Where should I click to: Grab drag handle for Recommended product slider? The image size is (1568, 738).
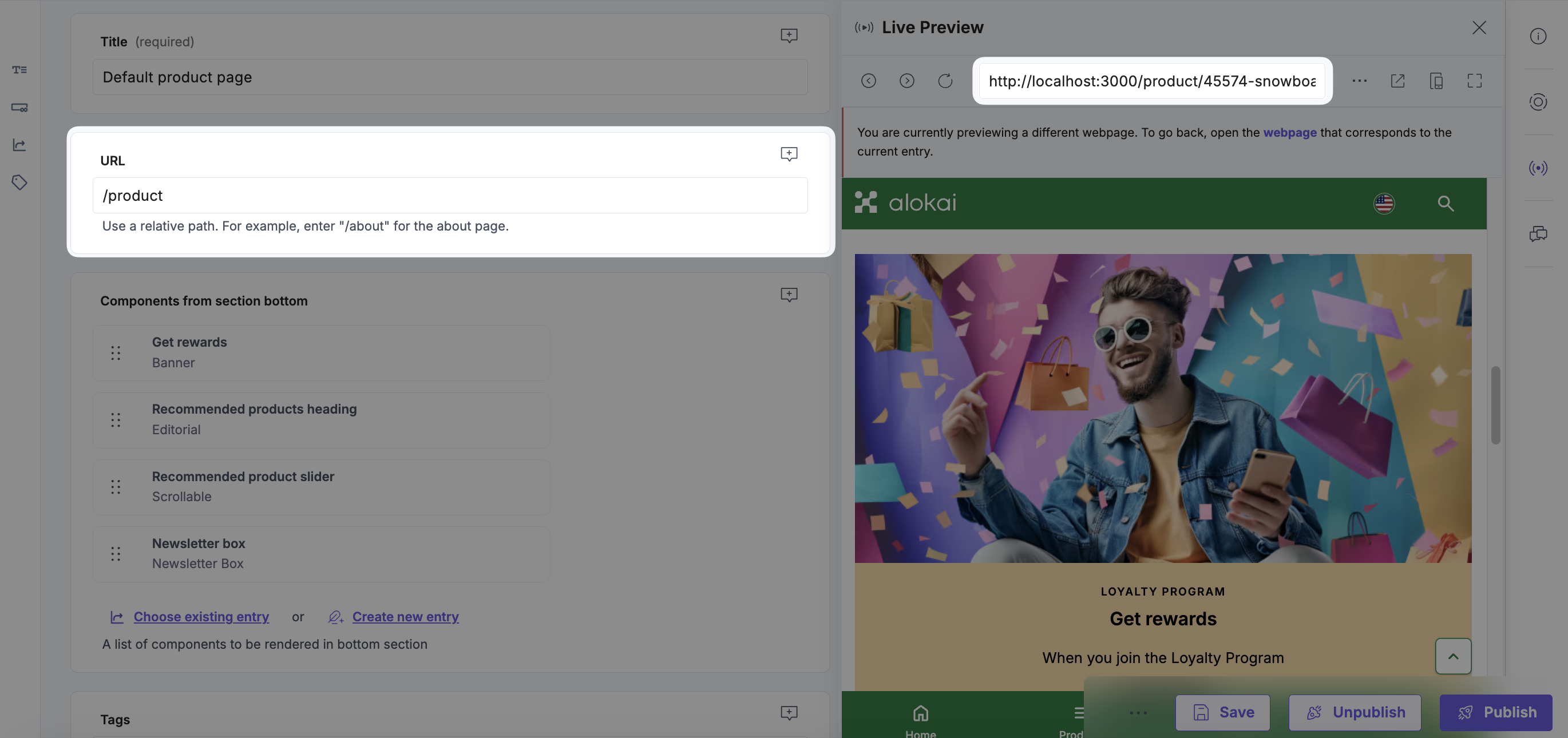pos(116,487)
